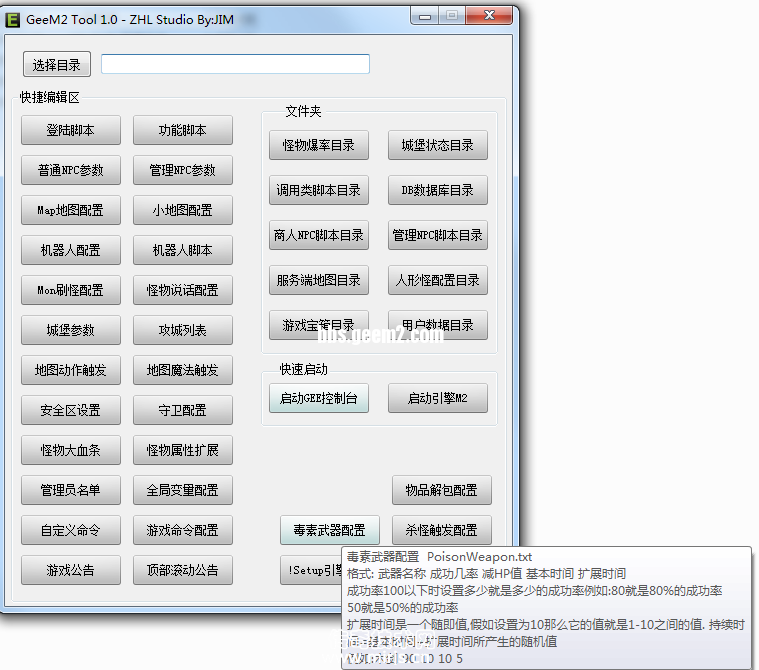
Task: Open 杀怪触发配置
Action: [x=442, y=530]
